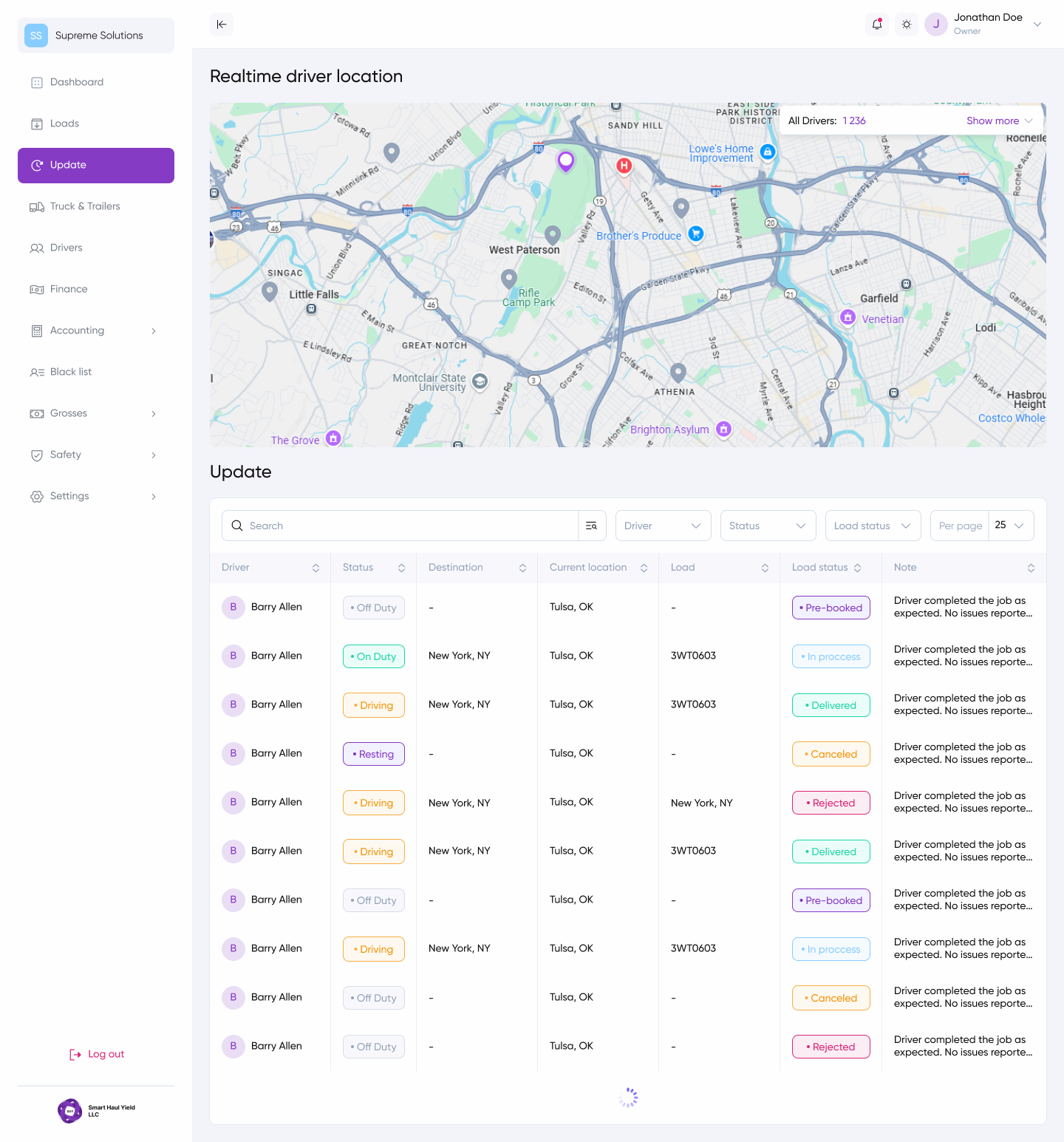The height and width of the screenshot is (1142, 1064).
Task: Open the search filter options icon
Action: click(592, 526)
